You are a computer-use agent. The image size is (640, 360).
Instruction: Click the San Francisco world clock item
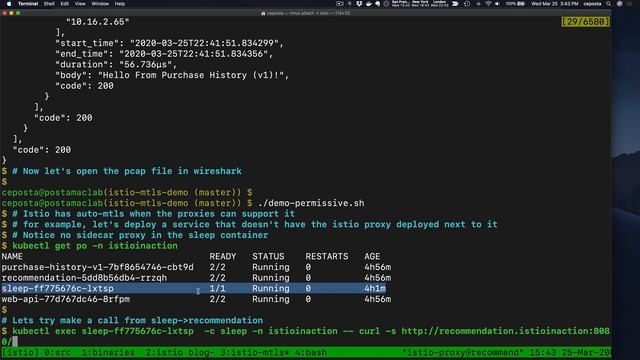(400, 4)
